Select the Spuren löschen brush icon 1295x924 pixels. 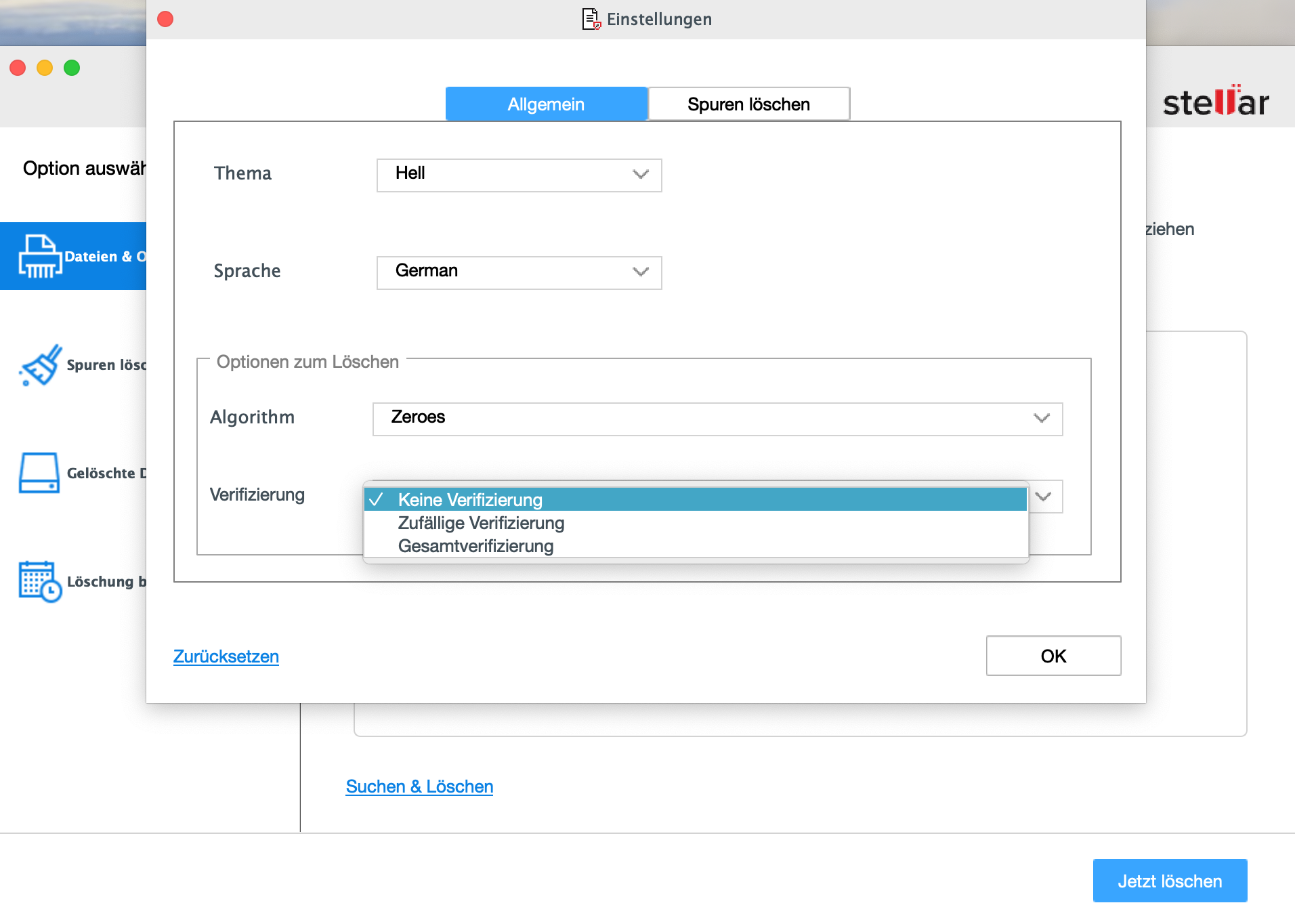point(41,364)
